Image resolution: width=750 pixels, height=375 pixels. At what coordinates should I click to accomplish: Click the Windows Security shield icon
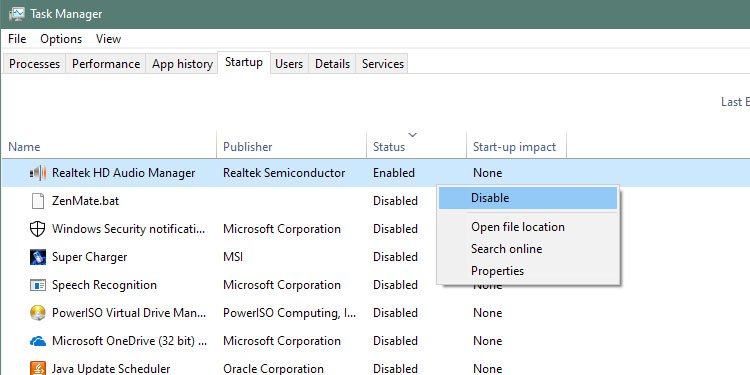[38, 229]
